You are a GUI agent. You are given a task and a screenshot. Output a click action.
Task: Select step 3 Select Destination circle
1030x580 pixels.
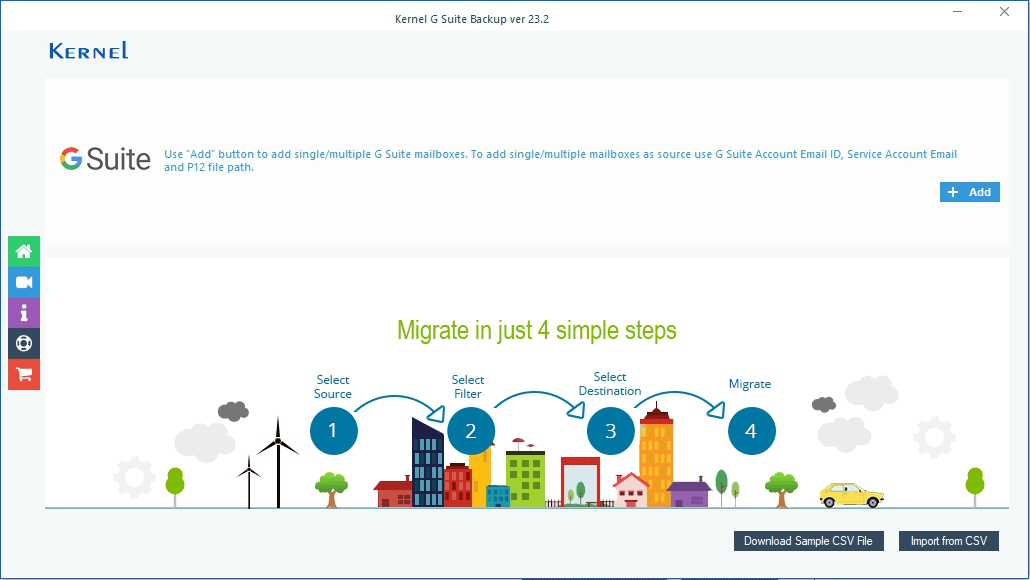pyautogui.click(x=611, y=431)
